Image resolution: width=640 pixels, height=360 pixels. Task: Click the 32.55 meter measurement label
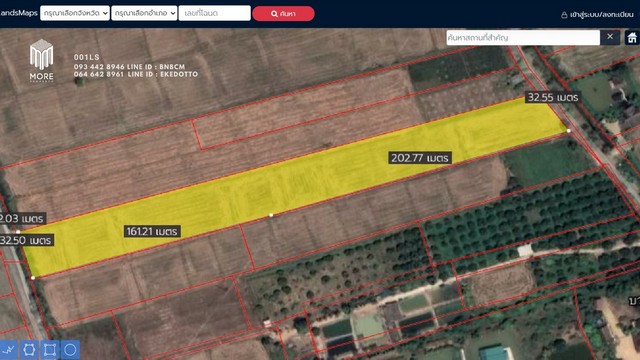(x=553, y=97)
